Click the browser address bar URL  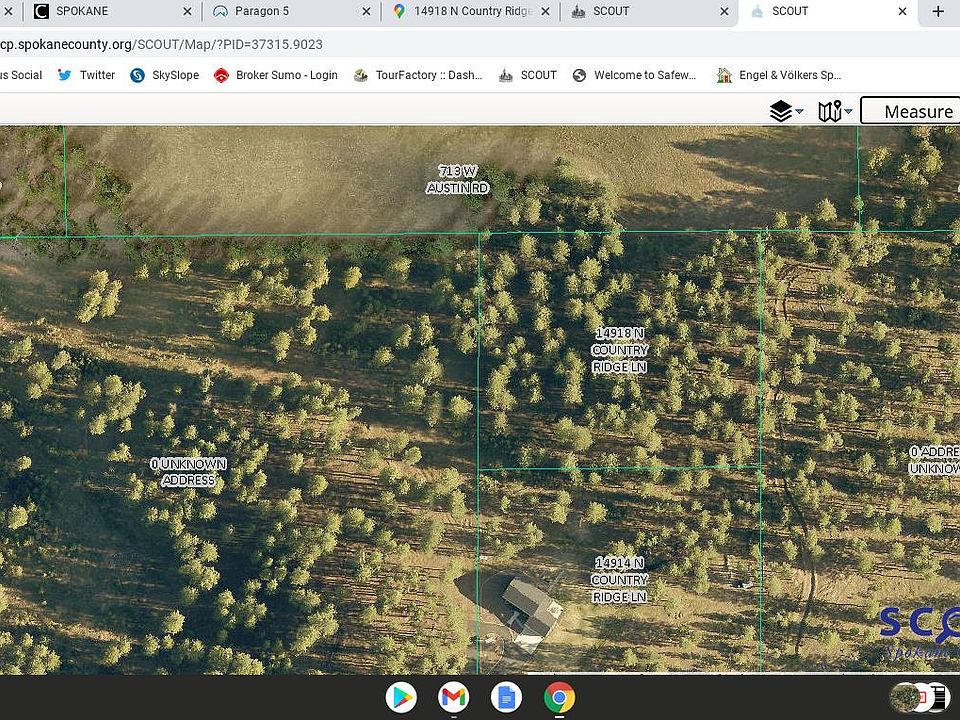(160, 44)
